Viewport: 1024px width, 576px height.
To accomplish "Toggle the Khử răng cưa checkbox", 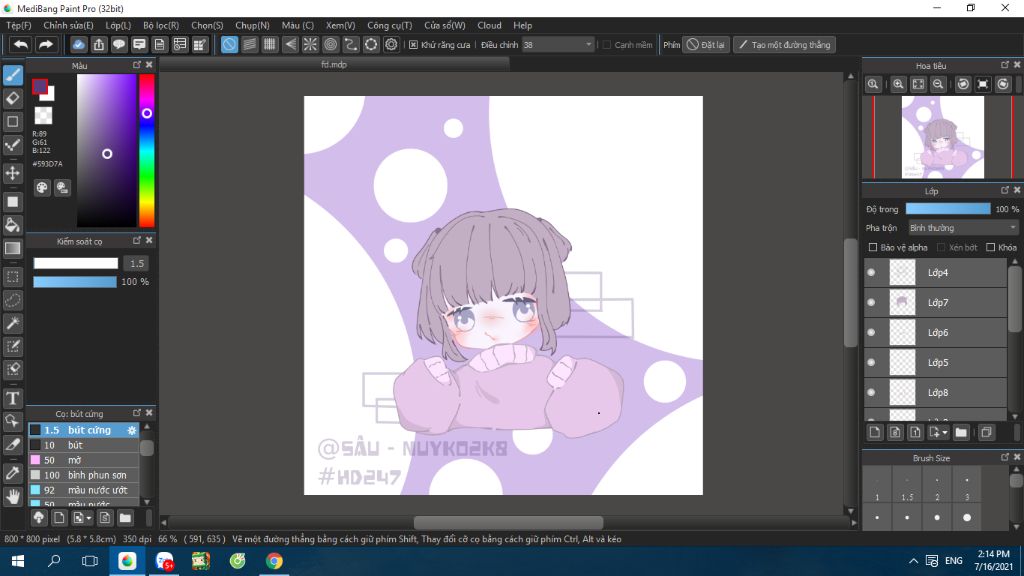I will pyautogui.click(x=413, y=44).
